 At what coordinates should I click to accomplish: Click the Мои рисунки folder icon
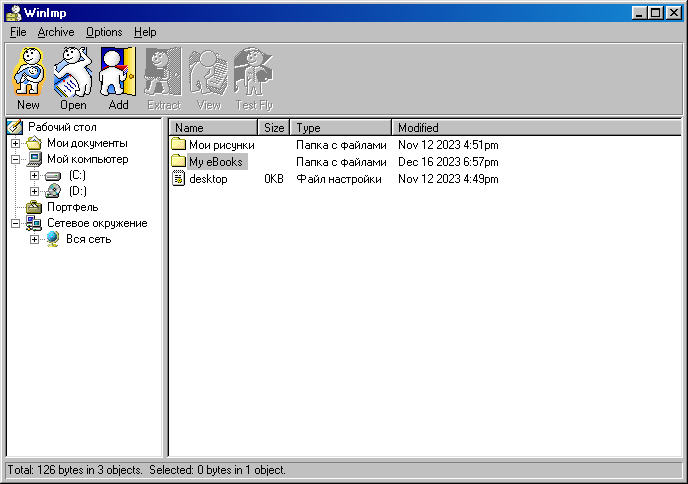click(178, 145)
